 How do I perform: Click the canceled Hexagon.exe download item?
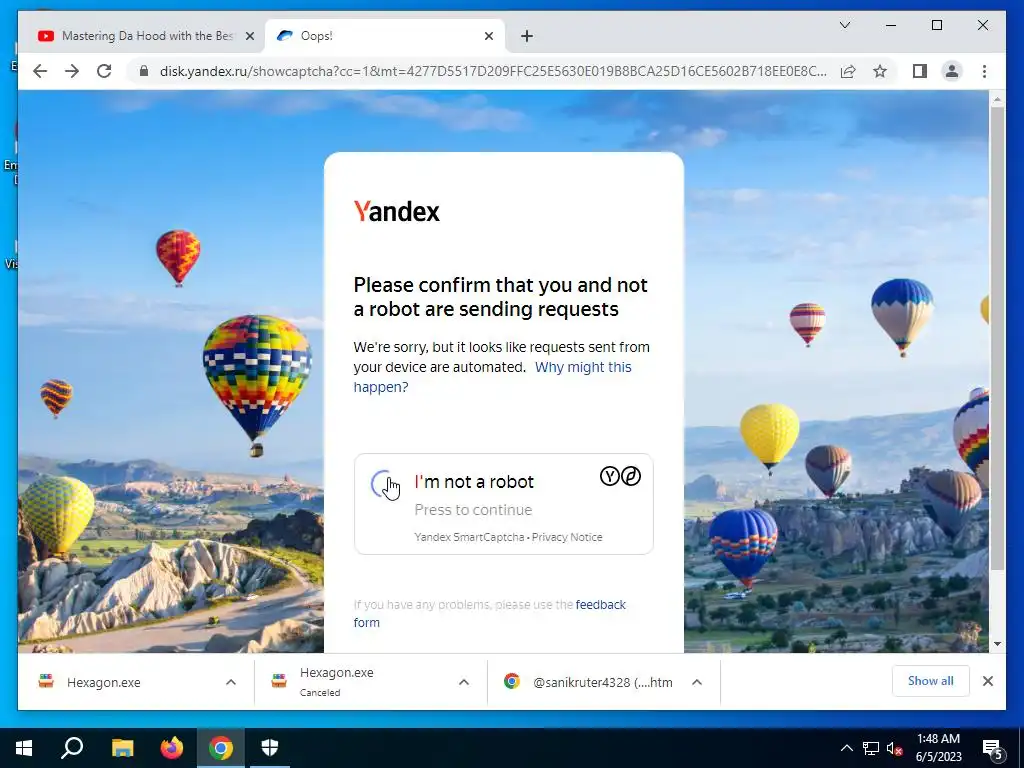[336, 681]
